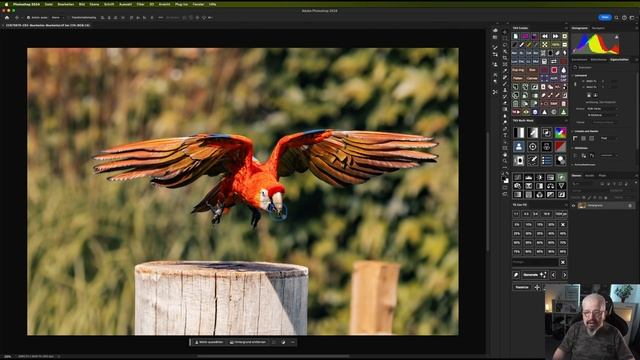Screen dimensions: 640x360
Task: Click the white droplet icon in TK9 Combo
Action: click(564, 70)
